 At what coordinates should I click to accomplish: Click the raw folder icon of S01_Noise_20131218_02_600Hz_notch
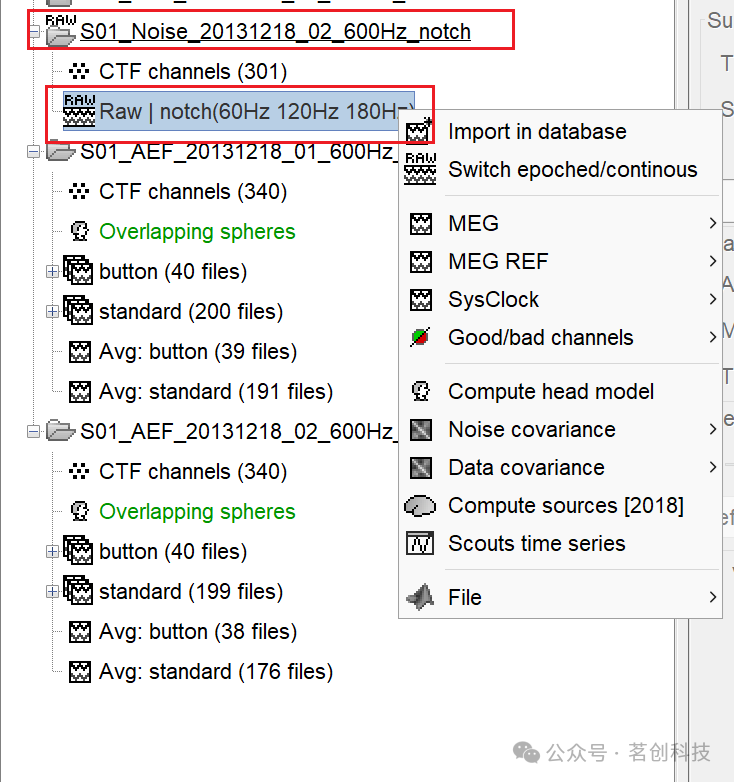tap(60, 31)
